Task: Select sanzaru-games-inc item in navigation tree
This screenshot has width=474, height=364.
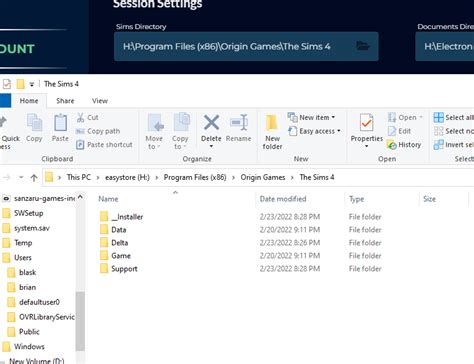Action: point(44,199)
